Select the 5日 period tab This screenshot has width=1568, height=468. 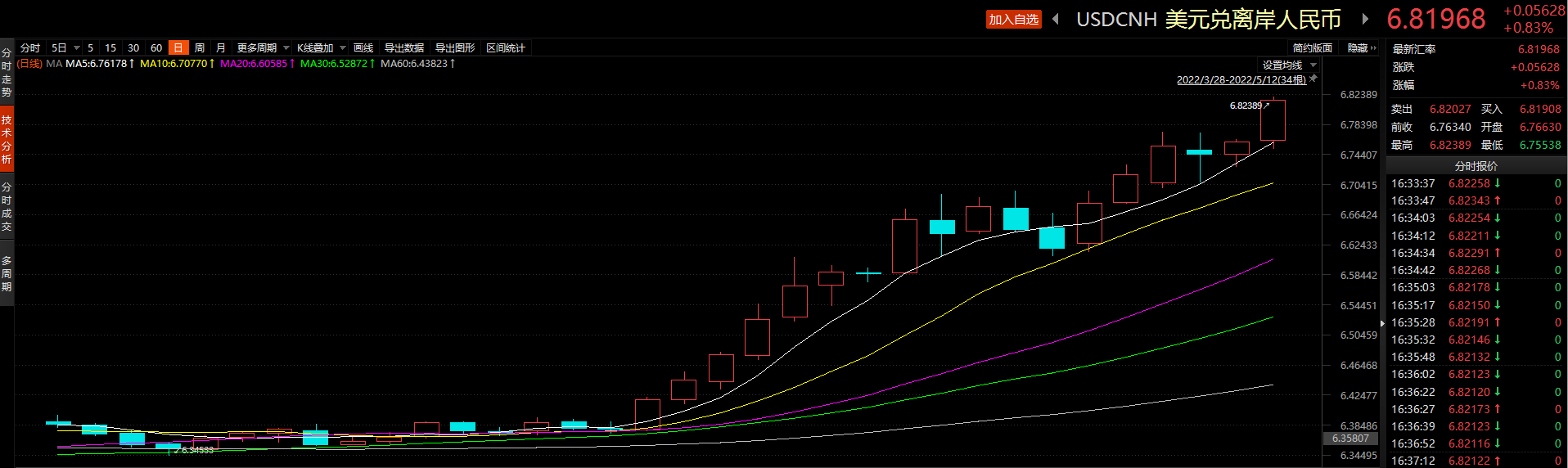[x=59, y=48]
